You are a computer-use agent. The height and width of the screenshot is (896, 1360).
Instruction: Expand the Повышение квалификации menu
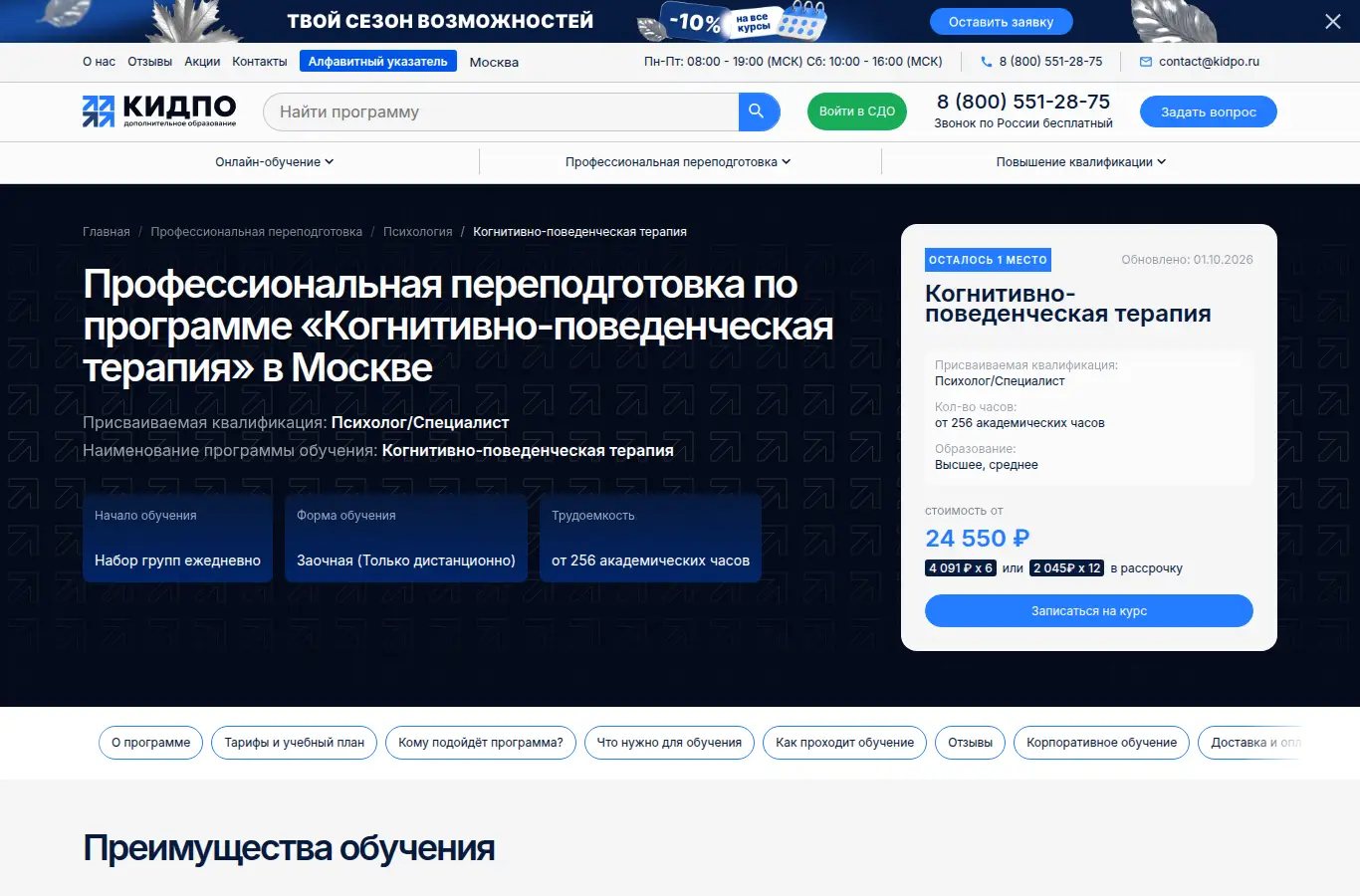(x=1081, y=162)
